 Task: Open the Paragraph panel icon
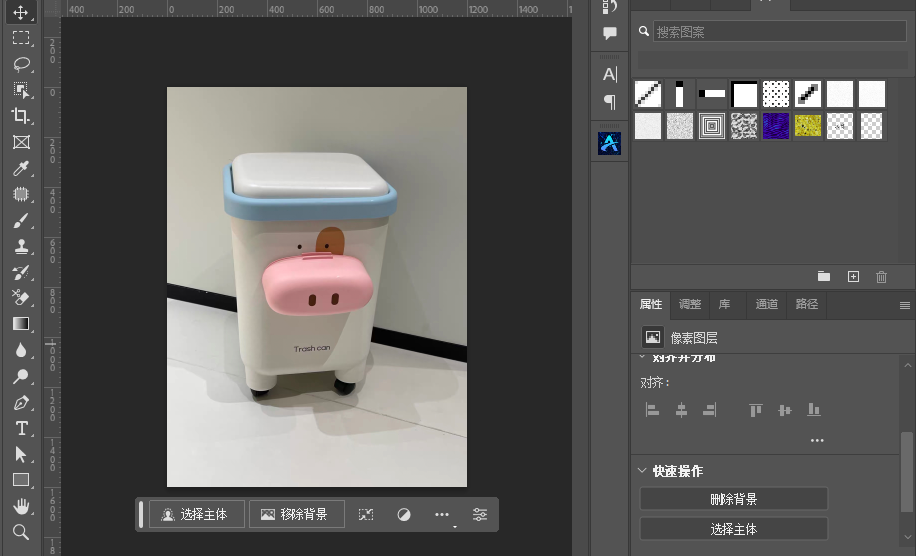tap(609, 102)
